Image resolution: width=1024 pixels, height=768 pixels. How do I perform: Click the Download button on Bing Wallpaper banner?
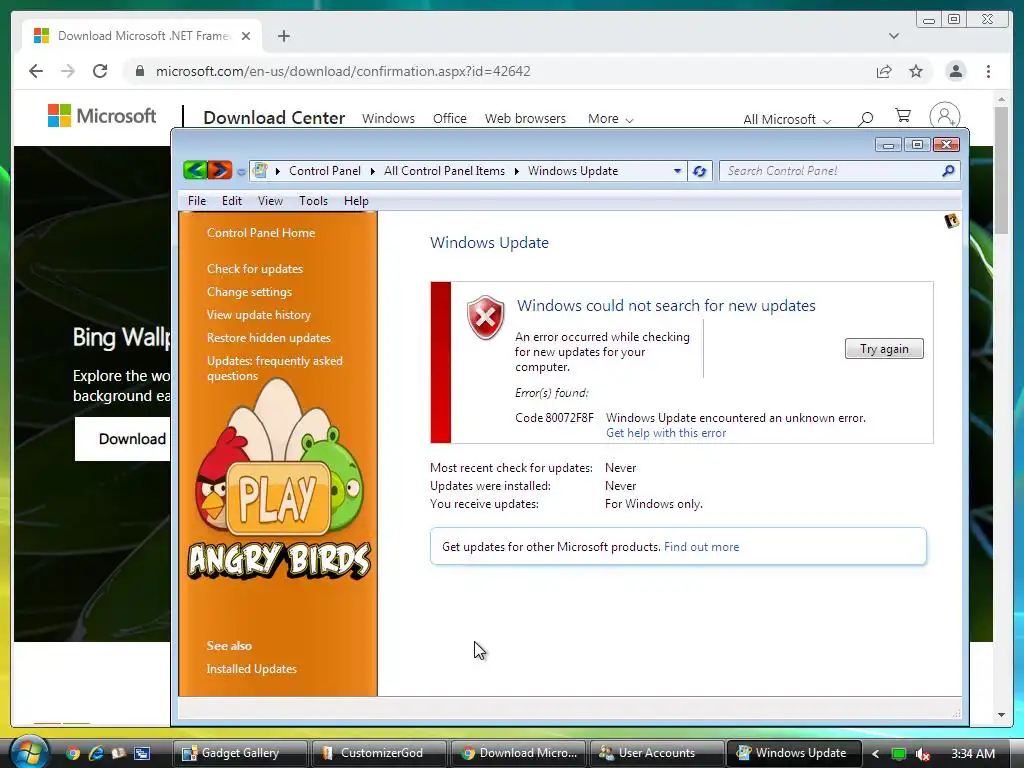pos(123,439)
